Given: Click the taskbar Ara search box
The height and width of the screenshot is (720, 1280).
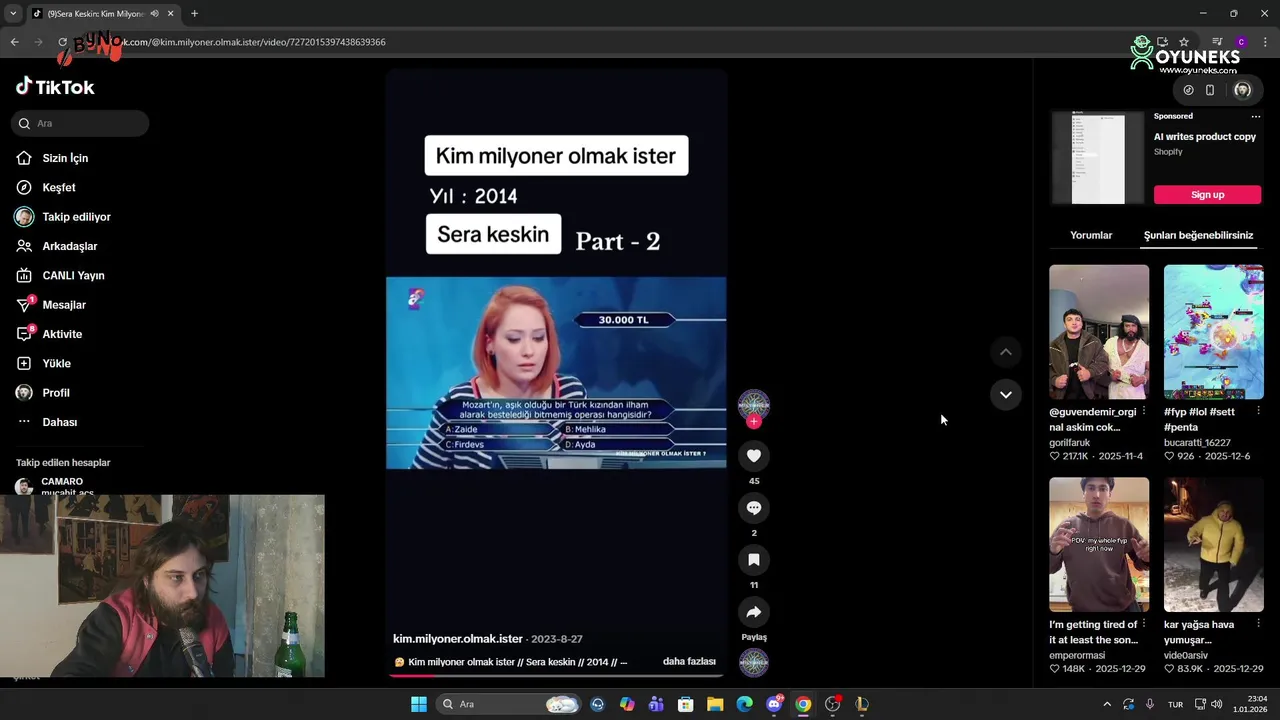Looking at the screenshot, I should (x=508, y=704).
